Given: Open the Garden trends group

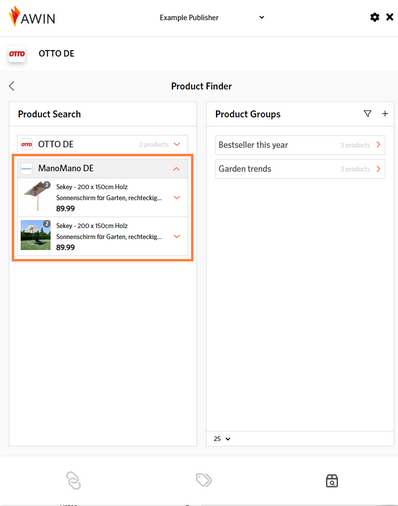Looking at the screenshot, I should coord(300,169).
